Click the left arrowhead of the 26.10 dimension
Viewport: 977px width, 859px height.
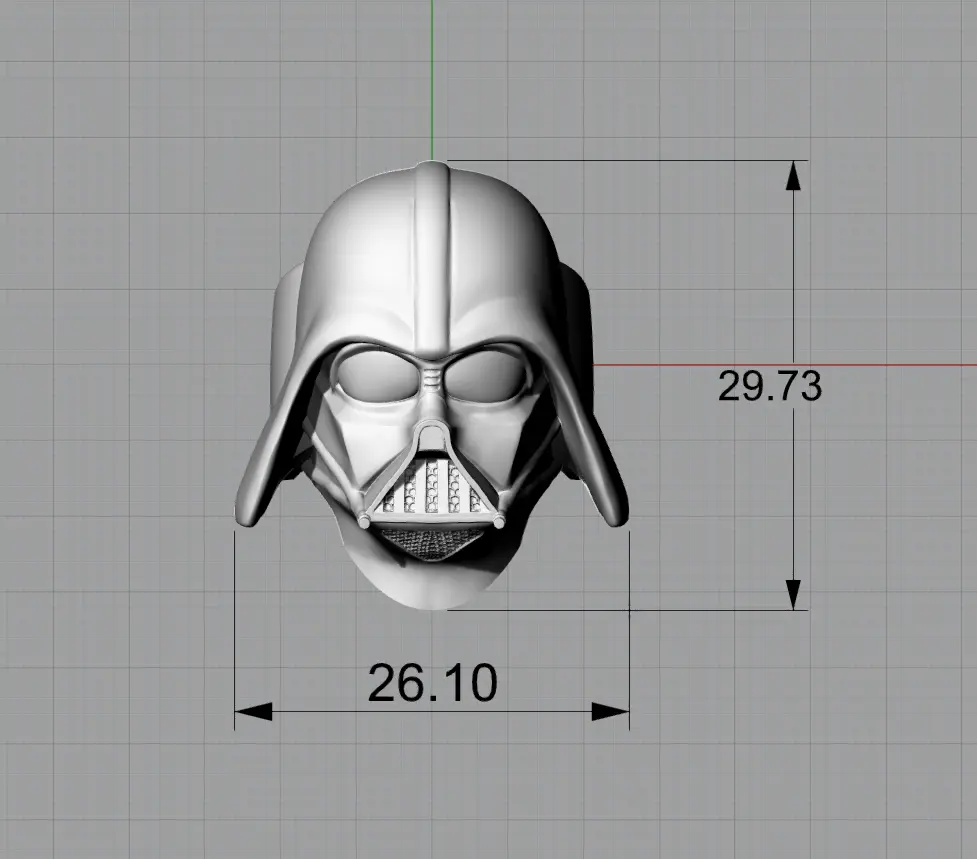coord(254,711)
